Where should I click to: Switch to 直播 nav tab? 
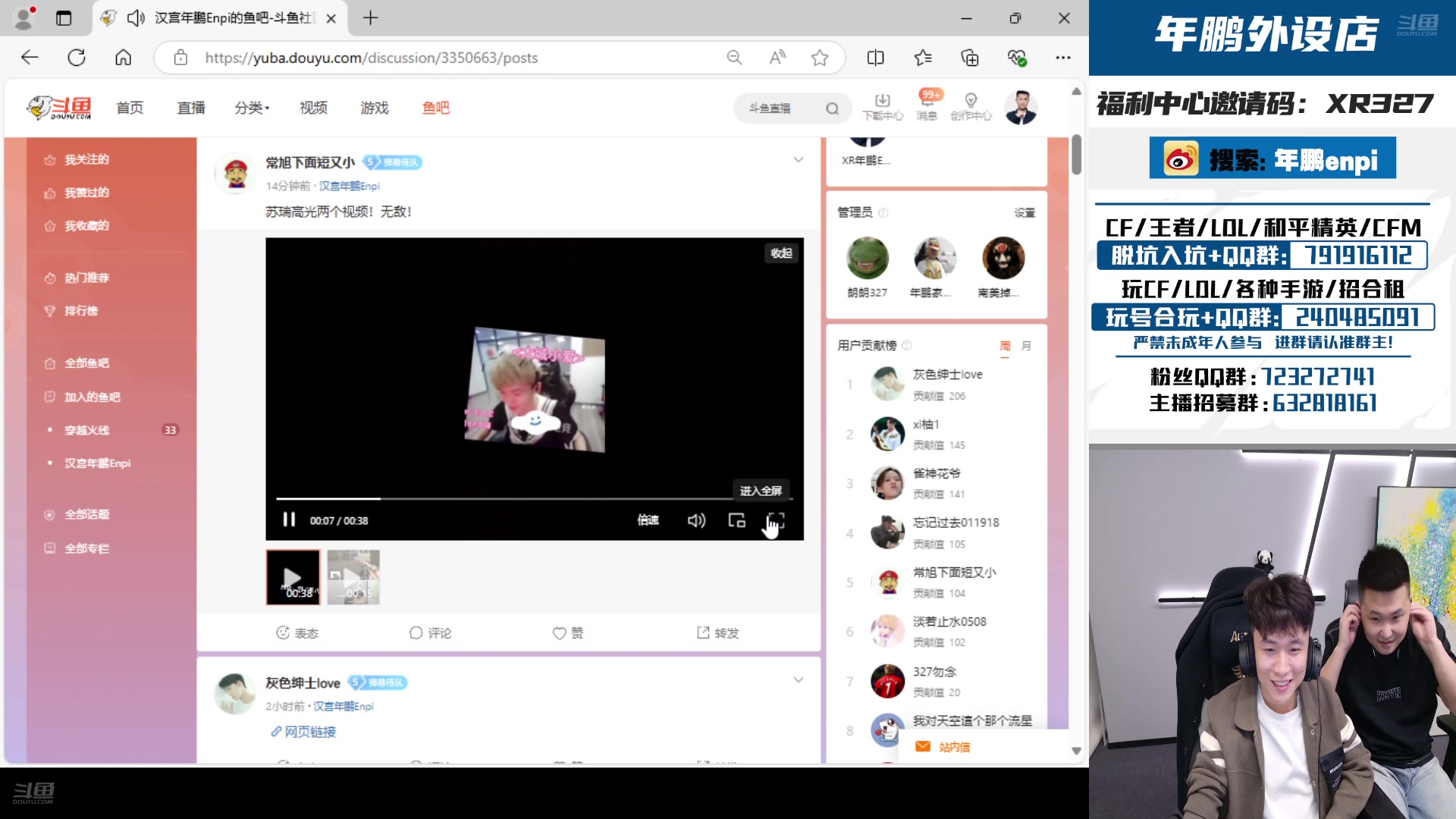(191, 108)
